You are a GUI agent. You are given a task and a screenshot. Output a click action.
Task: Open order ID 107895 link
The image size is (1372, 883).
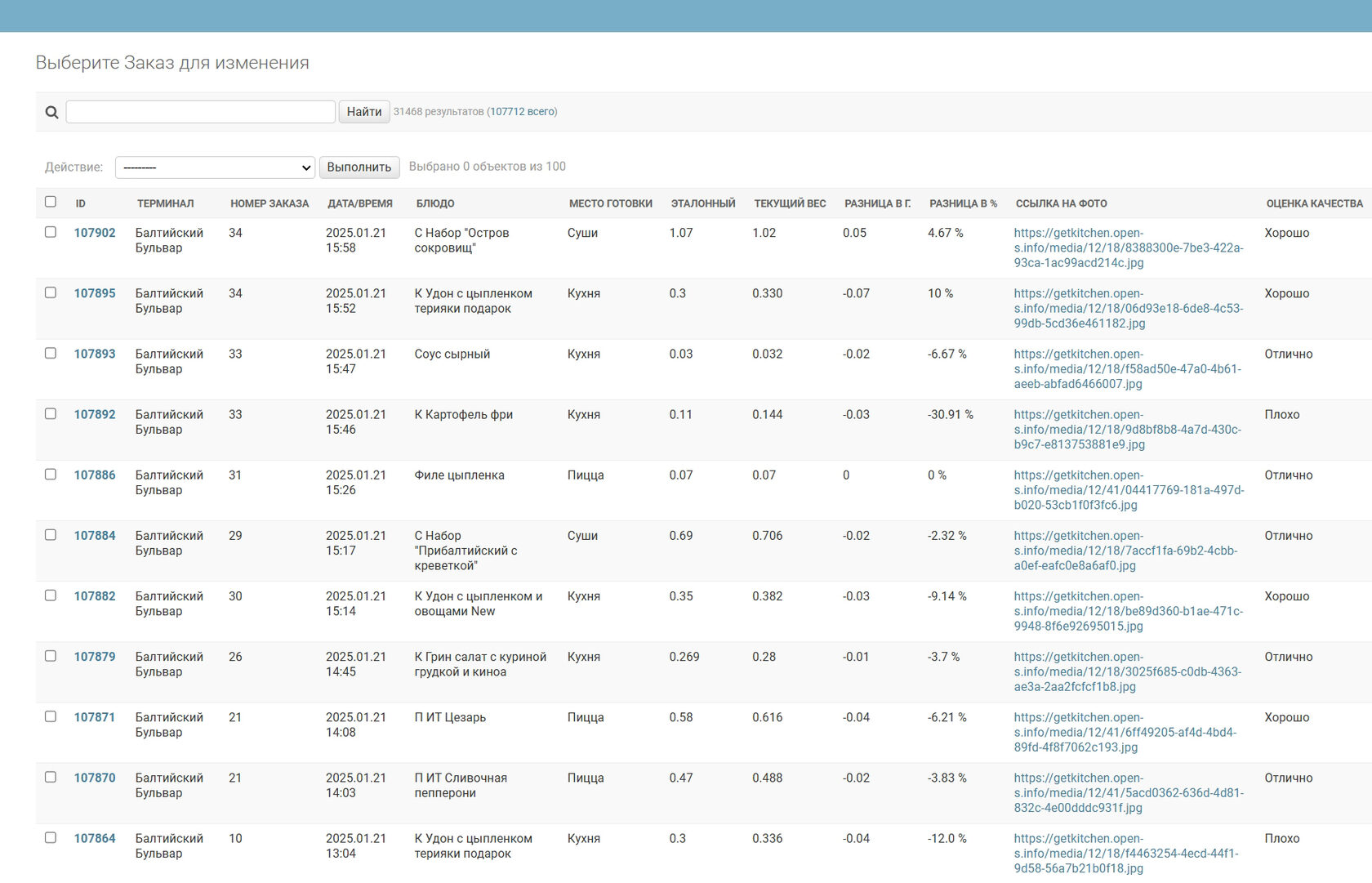[95, 293]
